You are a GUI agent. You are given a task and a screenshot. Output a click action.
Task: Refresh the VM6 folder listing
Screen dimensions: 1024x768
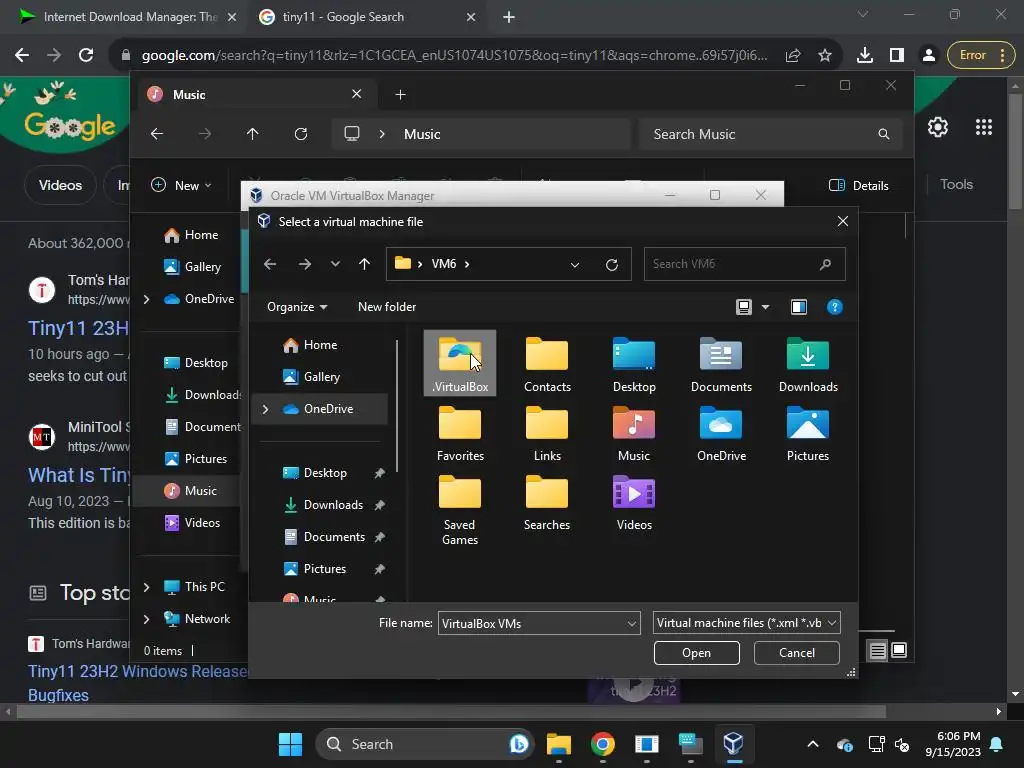click(612, 264)
